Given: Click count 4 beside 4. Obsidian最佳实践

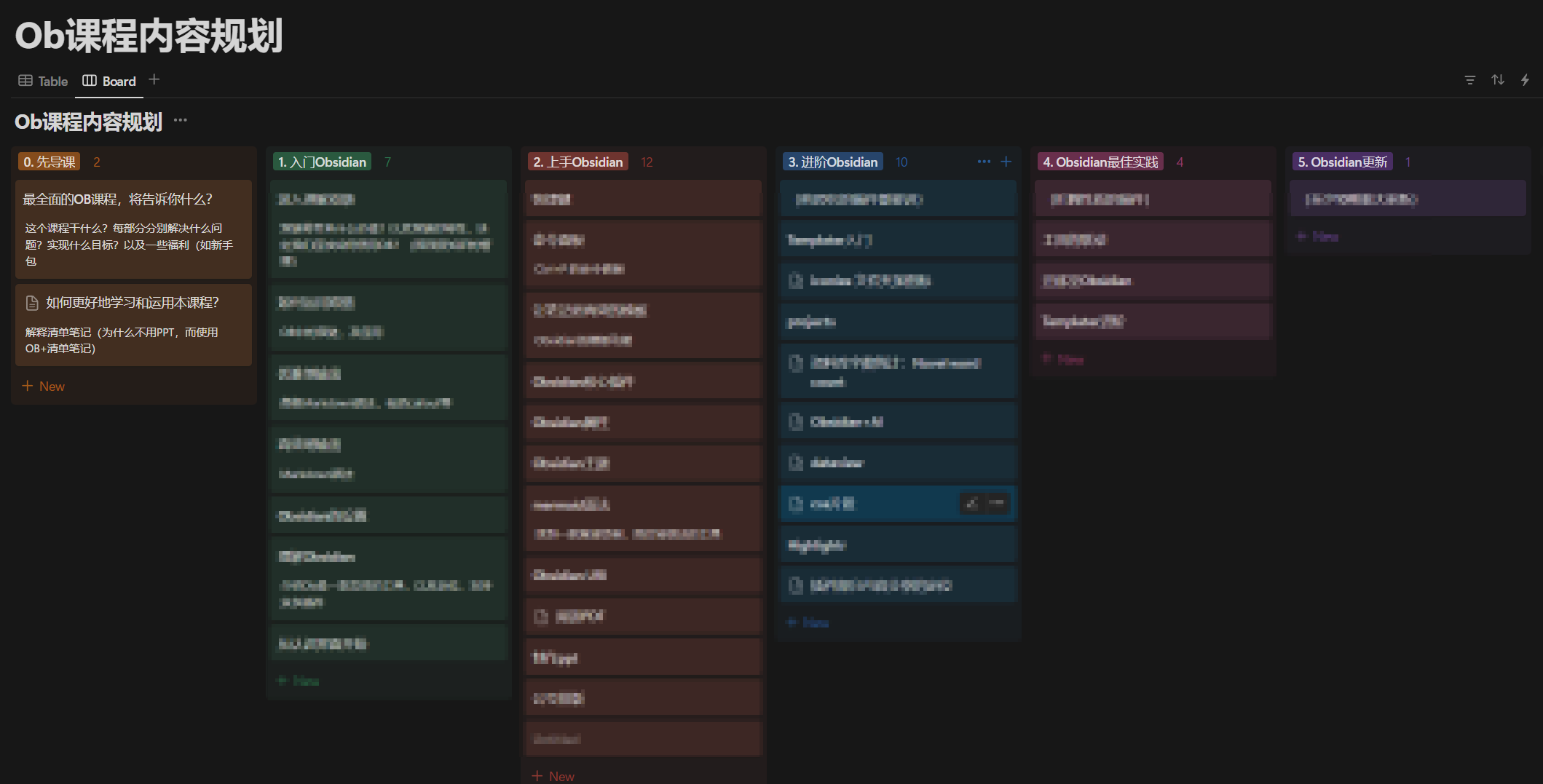Looking at the screenshot, I should (x=1180, y=162).
